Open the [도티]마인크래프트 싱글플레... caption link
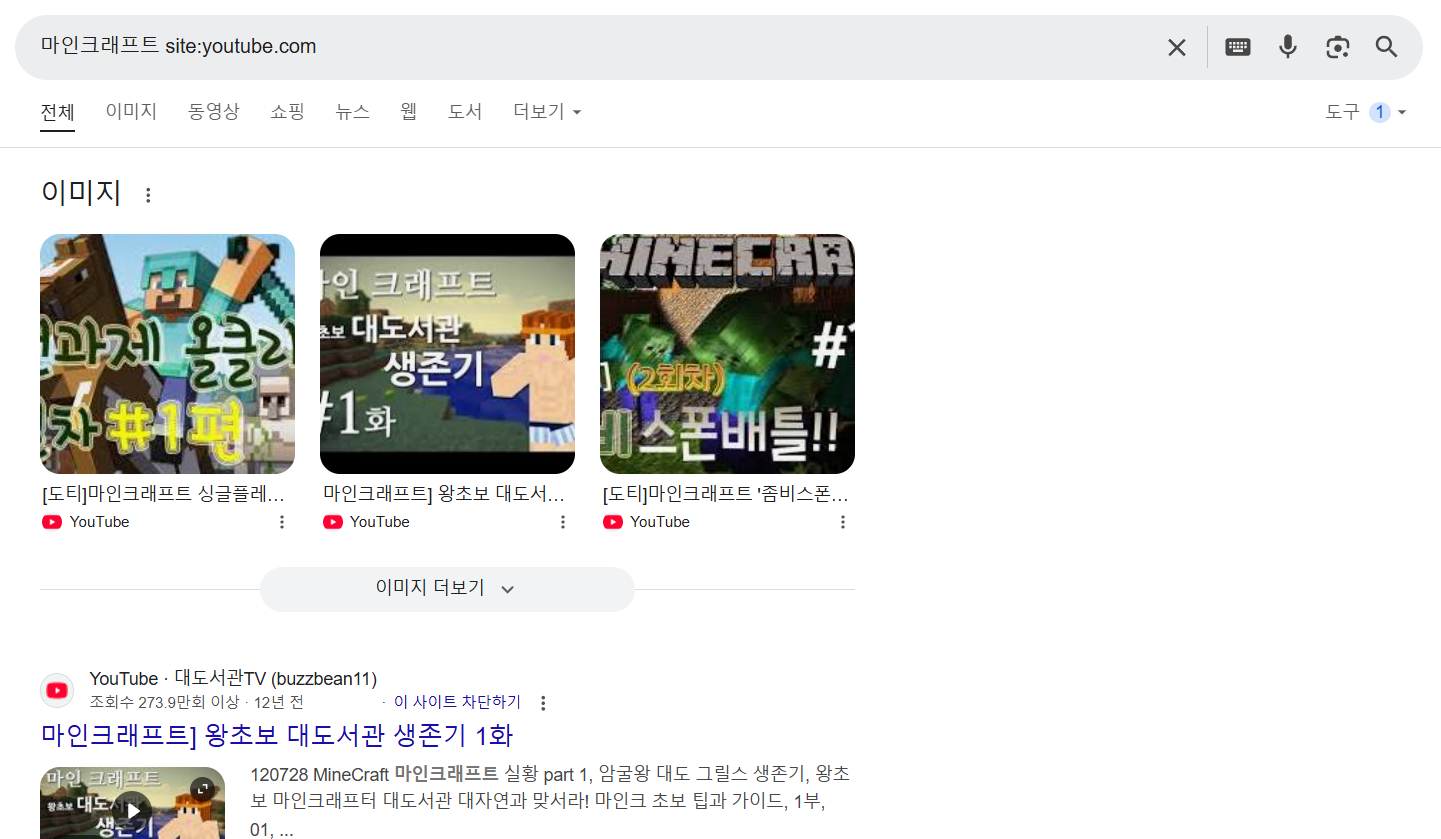The image size is (1441, 839). click(164, 494)
